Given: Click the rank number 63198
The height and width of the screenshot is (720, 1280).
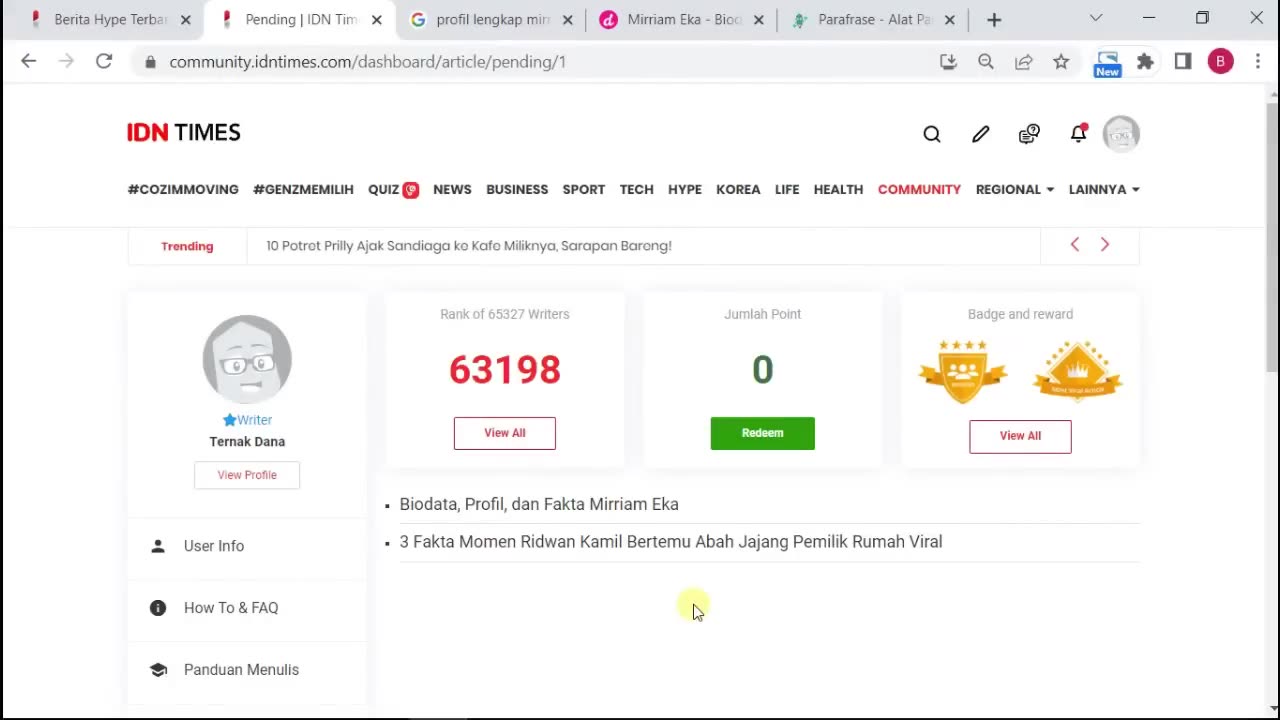Looking at the screenshot, I should (x=505, y=370).
